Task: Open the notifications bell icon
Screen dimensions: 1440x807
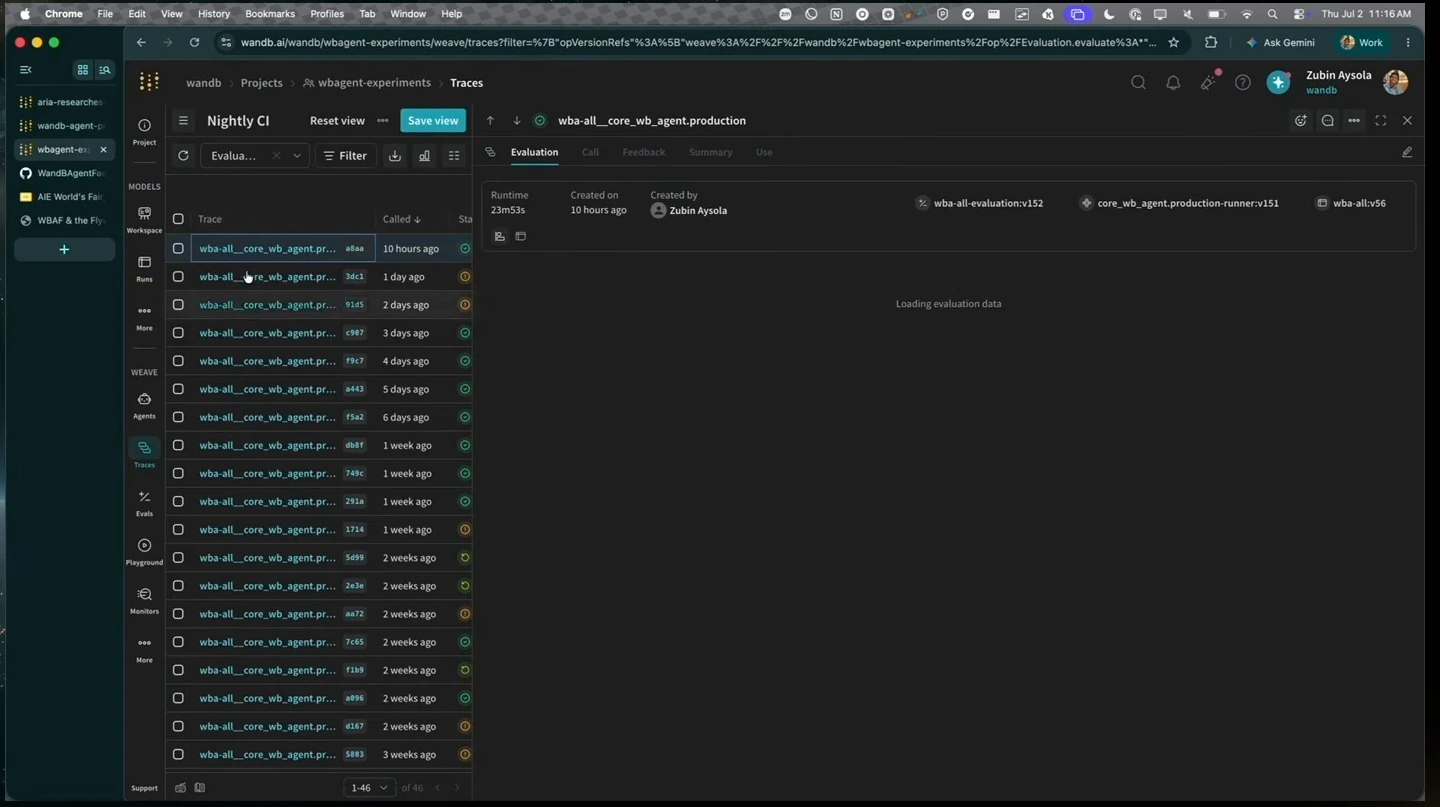Action: click(1173, 83)
